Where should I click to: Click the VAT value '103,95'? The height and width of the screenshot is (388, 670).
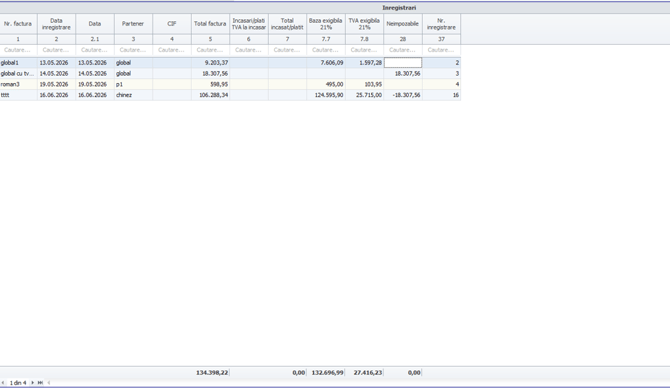pos(373,84)
